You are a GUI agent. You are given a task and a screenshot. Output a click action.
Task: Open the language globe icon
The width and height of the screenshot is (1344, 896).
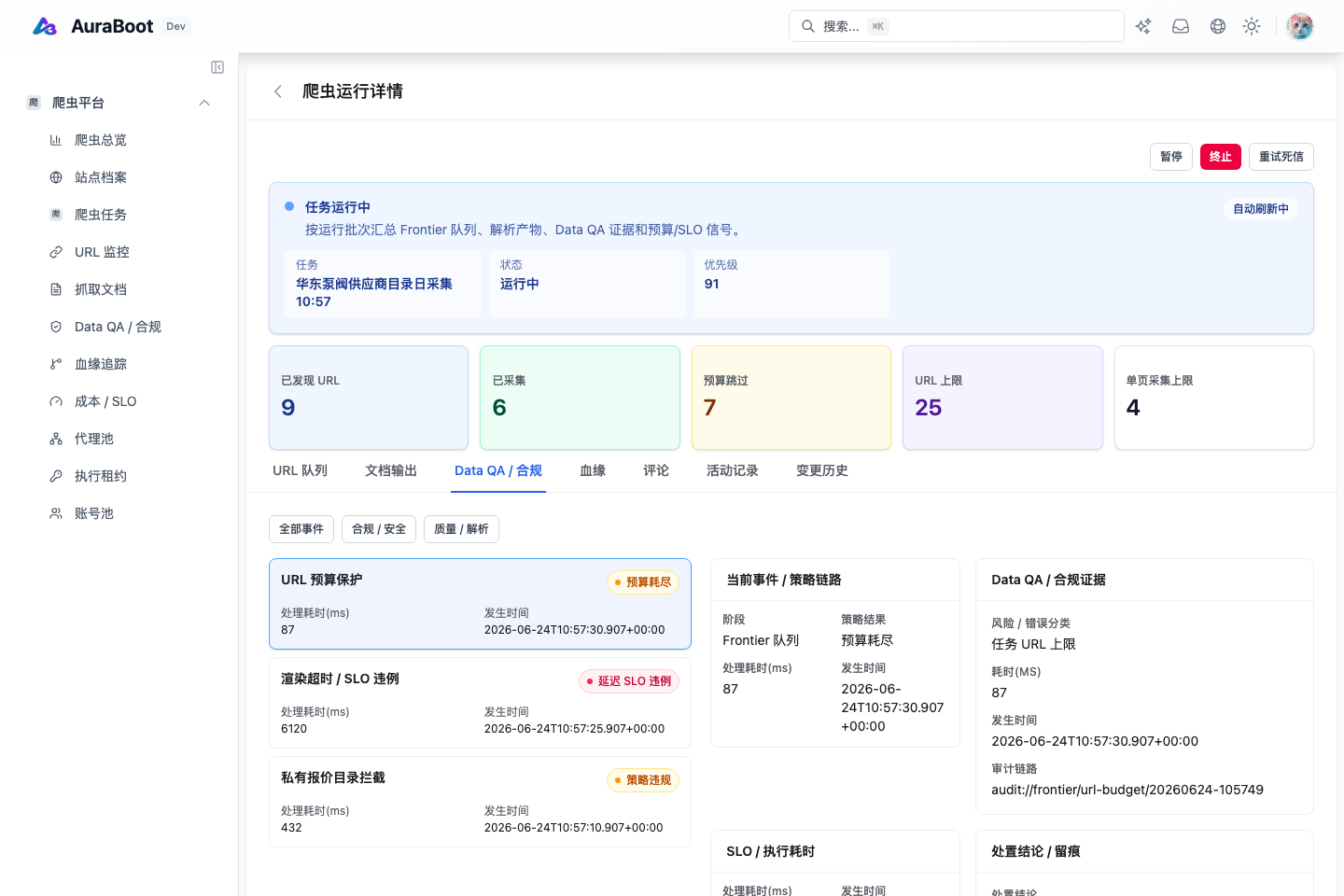[1218, 26]
